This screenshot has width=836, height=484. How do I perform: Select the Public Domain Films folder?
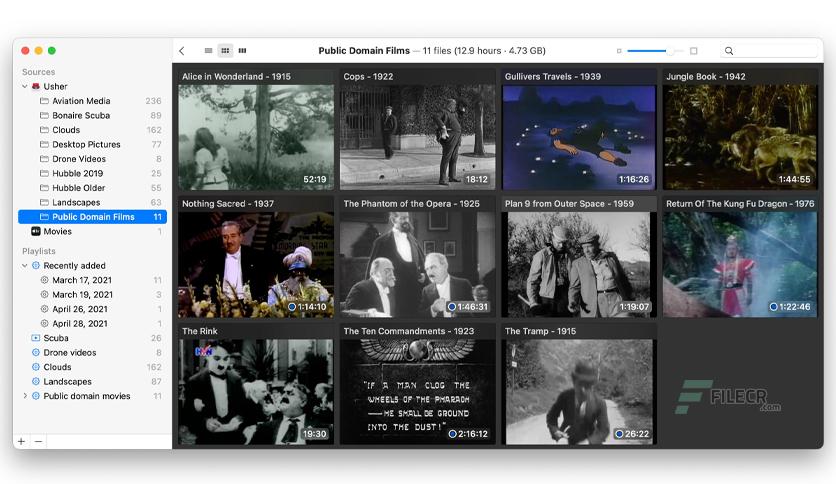pos(93,217)
